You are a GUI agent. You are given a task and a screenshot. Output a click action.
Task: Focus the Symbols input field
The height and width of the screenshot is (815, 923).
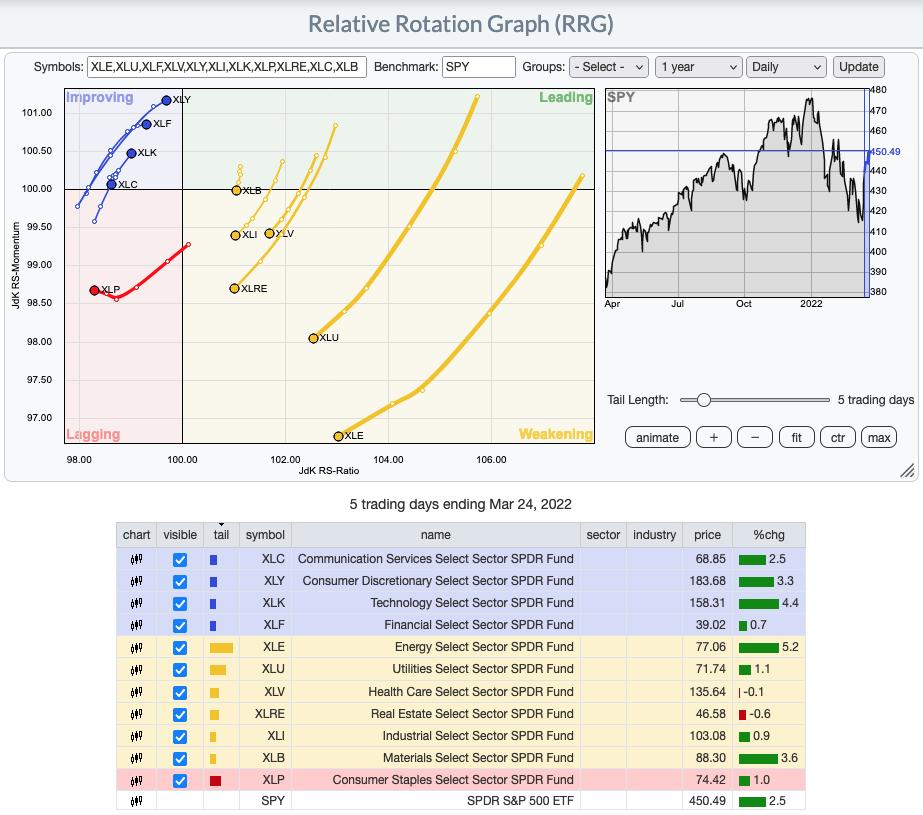tap(227, 67)
